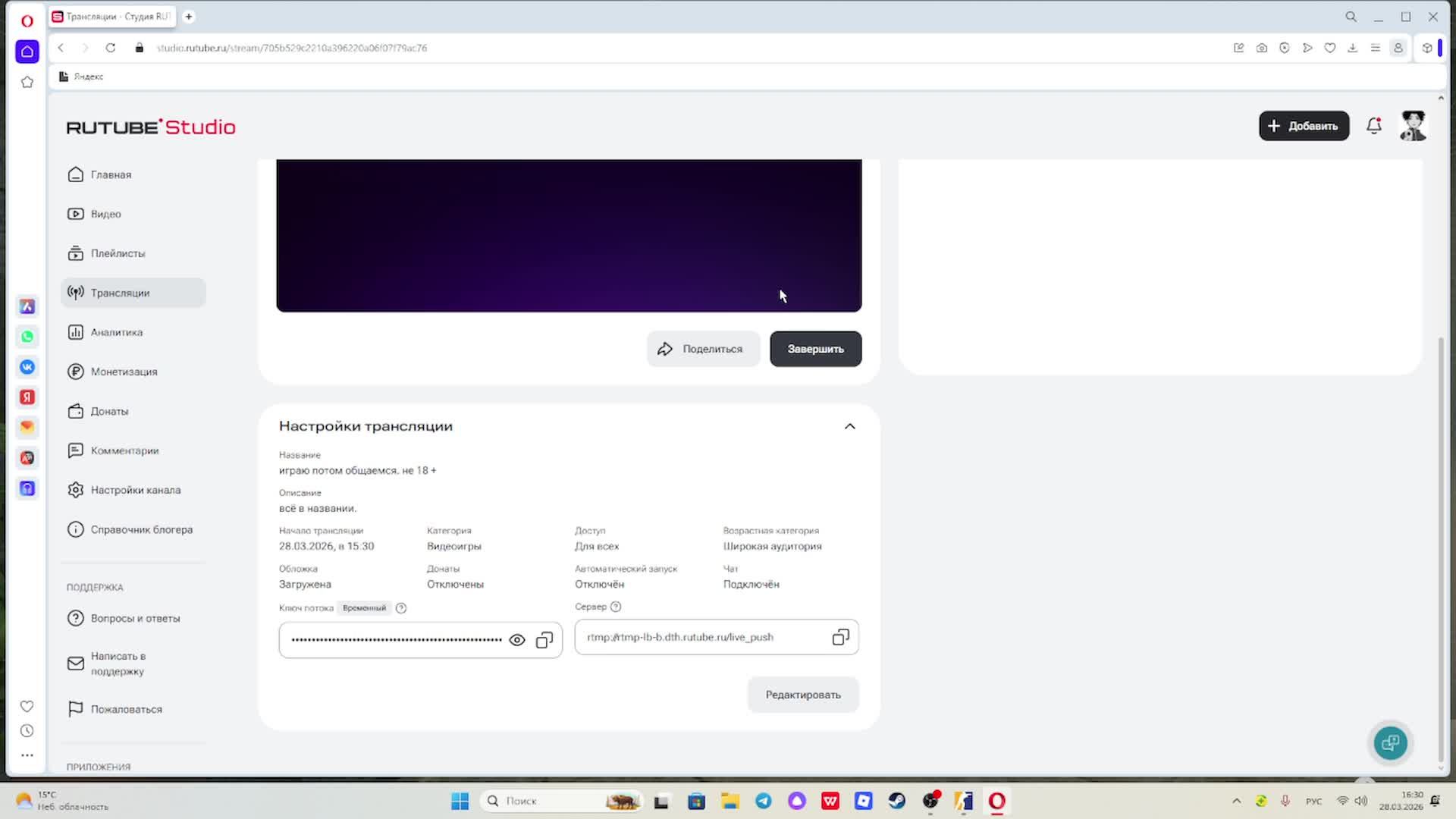Viewport: 1456px width, 819px height.
Task: Open Telegram from the taskbar
Action: (764, 801)
